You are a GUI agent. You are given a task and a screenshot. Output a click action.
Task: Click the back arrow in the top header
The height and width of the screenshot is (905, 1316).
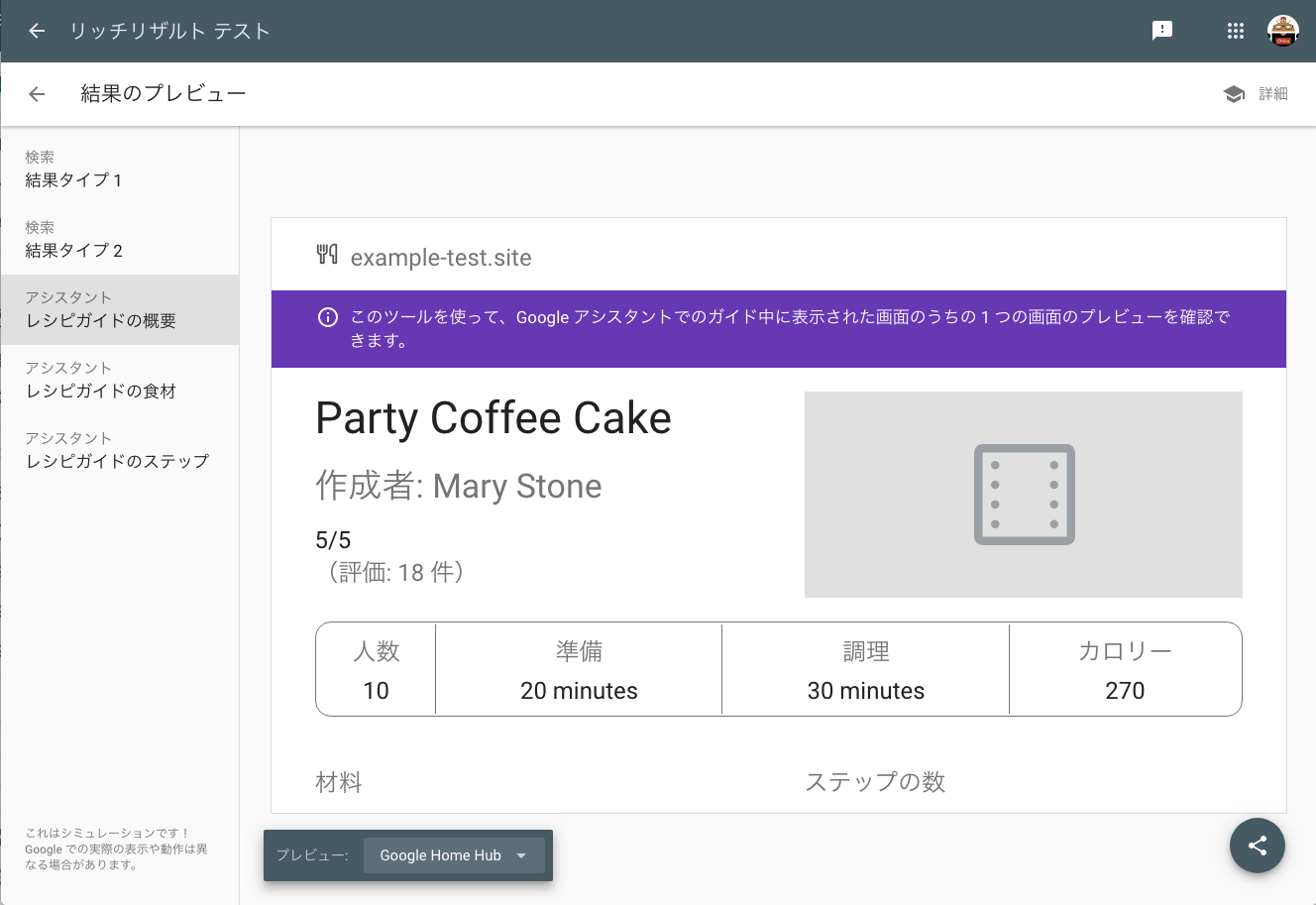pos(37,31)
